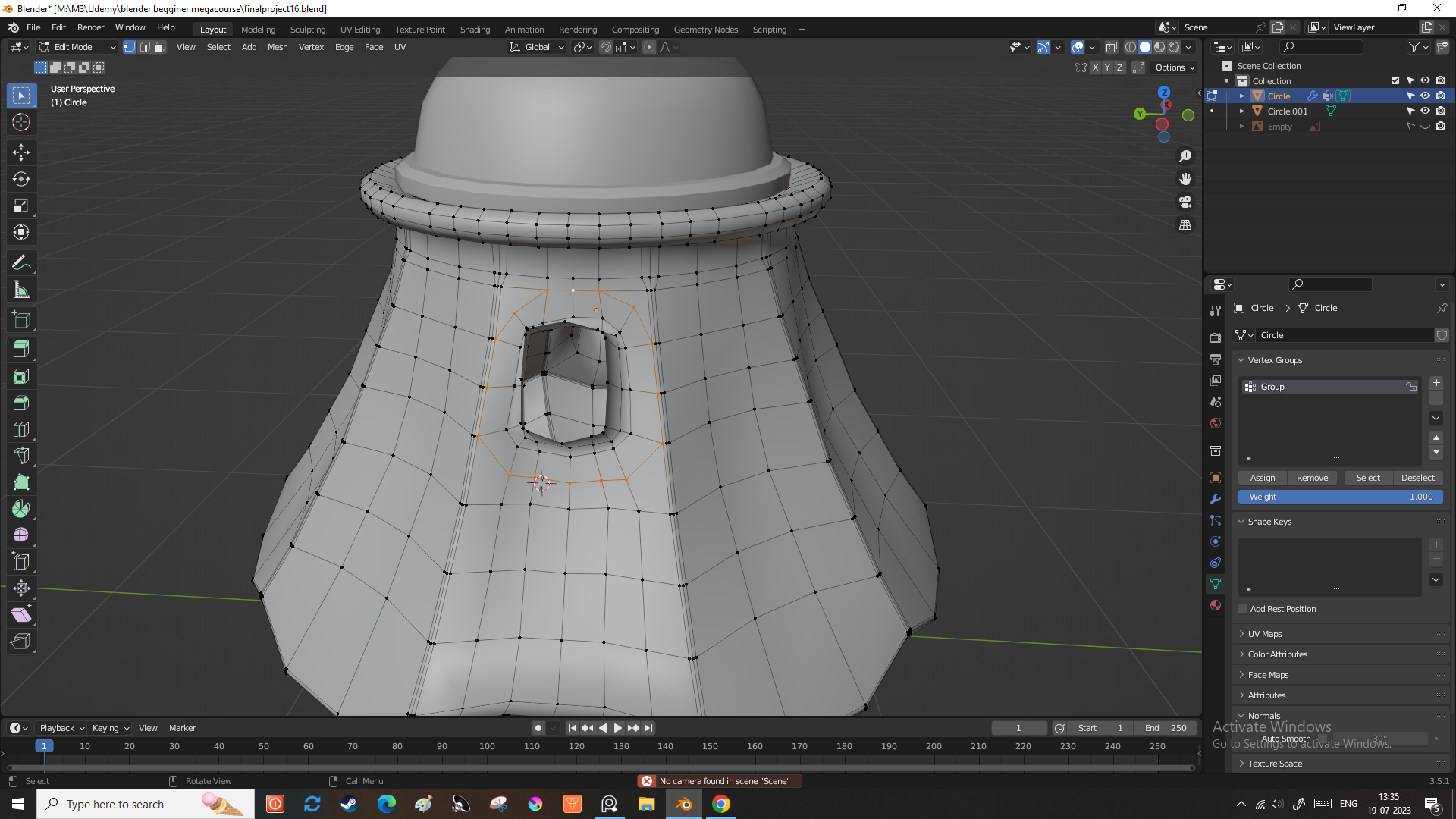The image size is (1456, 819).
Task: Toggle Collection exclude checkbox
Action: (x=1395, y=80)
